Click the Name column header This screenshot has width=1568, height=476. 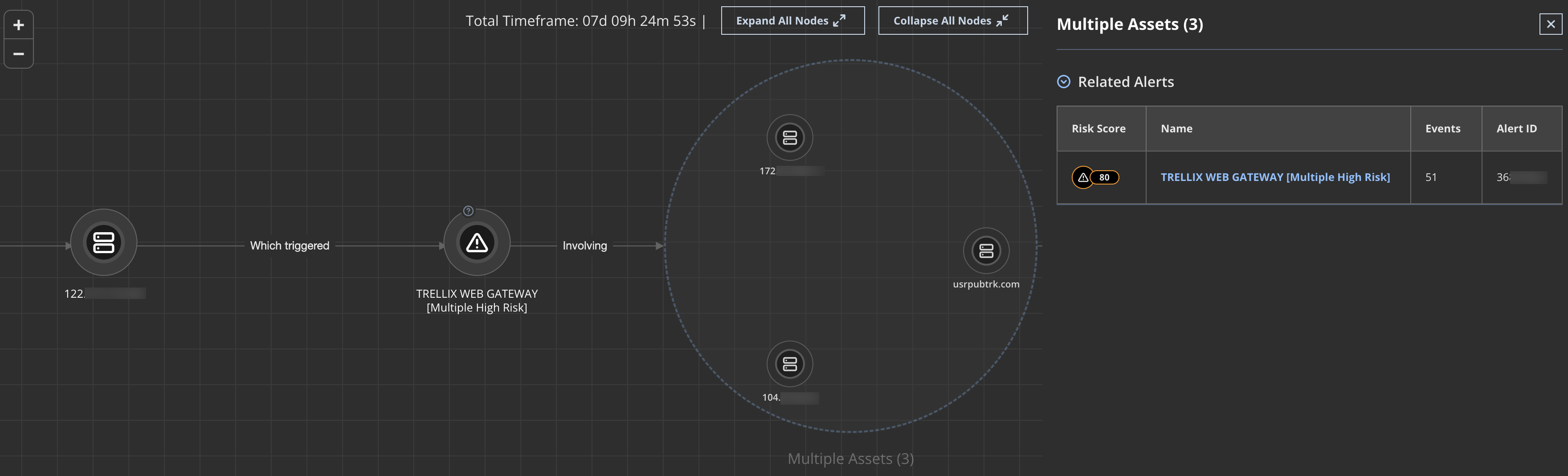tap(1278, 128)
